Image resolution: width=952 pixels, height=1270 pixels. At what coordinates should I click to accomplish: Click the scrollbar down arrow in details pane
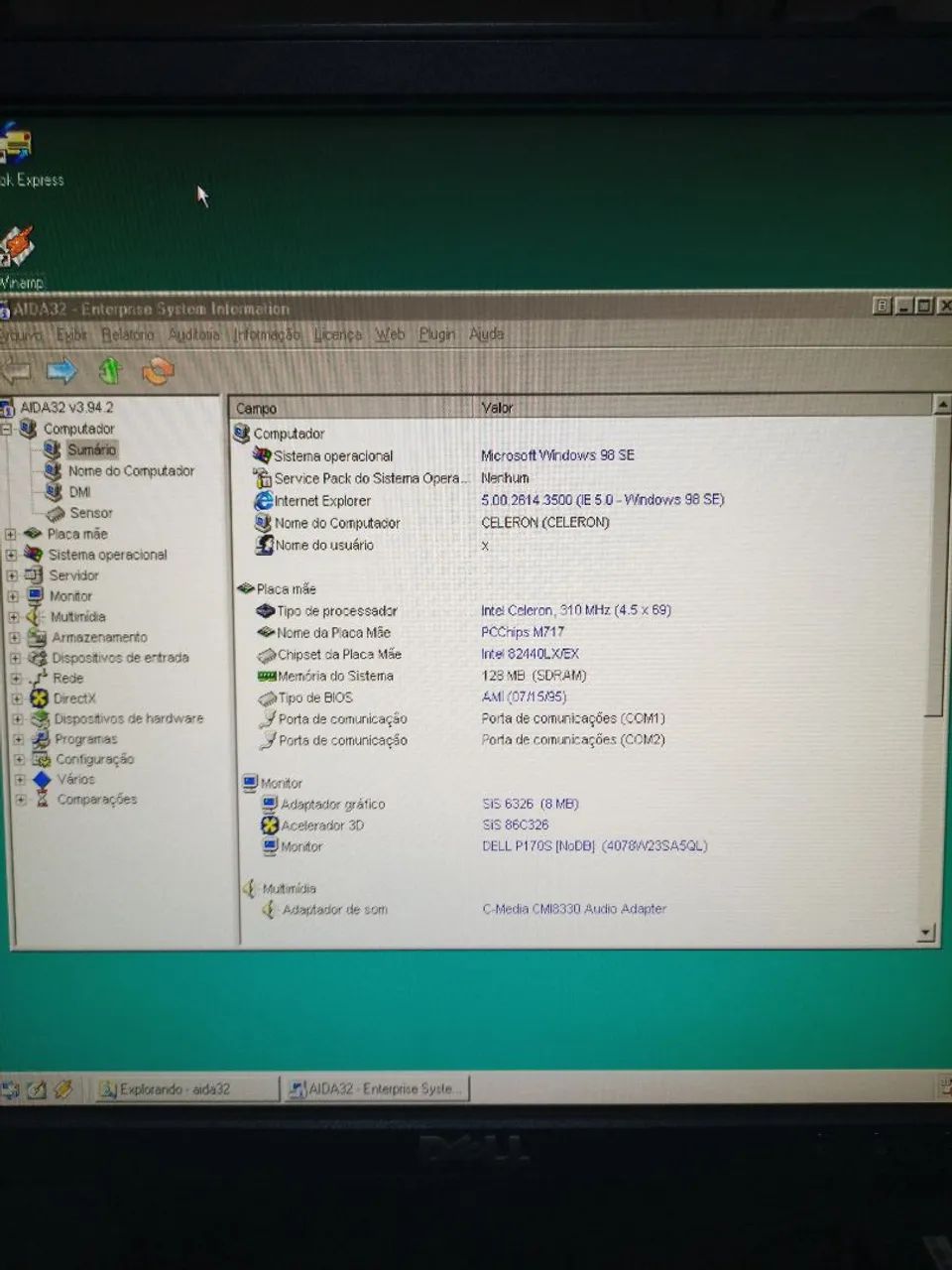926,933
